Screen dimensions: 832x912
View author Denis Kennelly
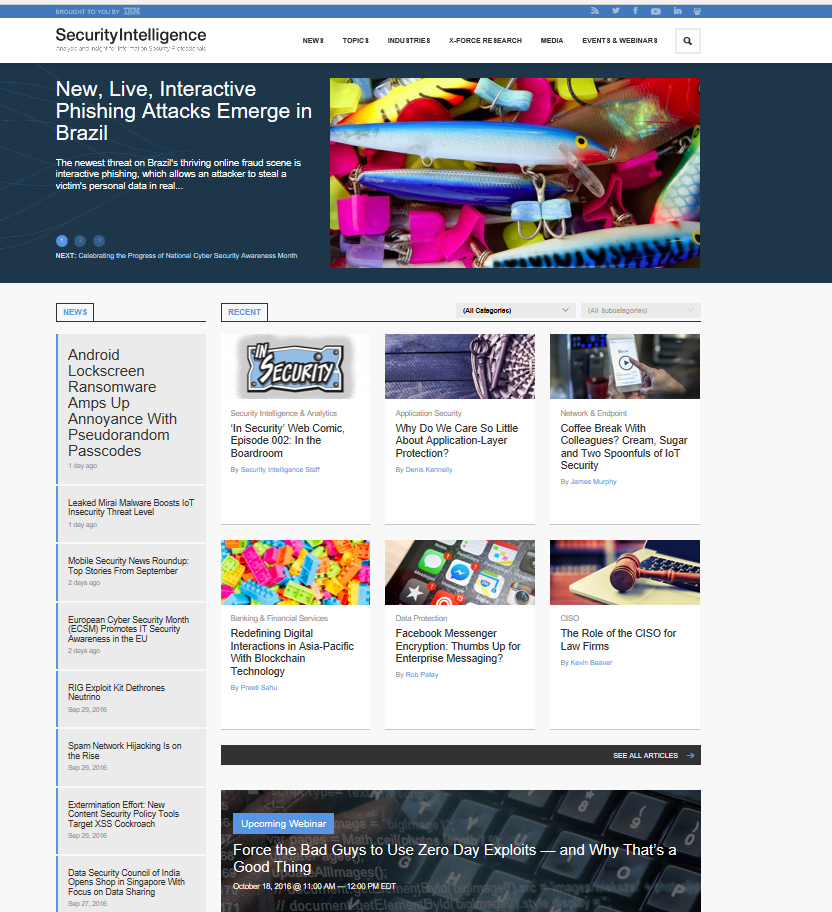pos(429,470)
